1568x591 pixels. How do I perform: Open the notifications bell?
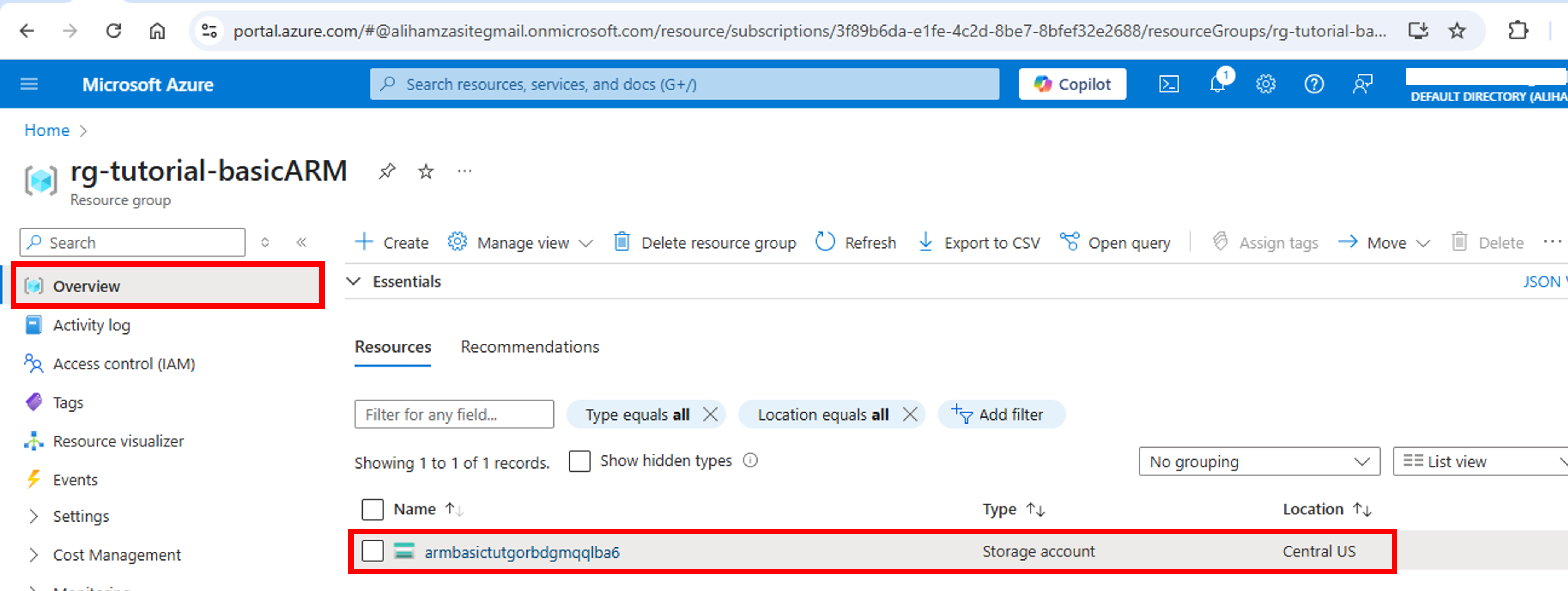(1217, 84)
